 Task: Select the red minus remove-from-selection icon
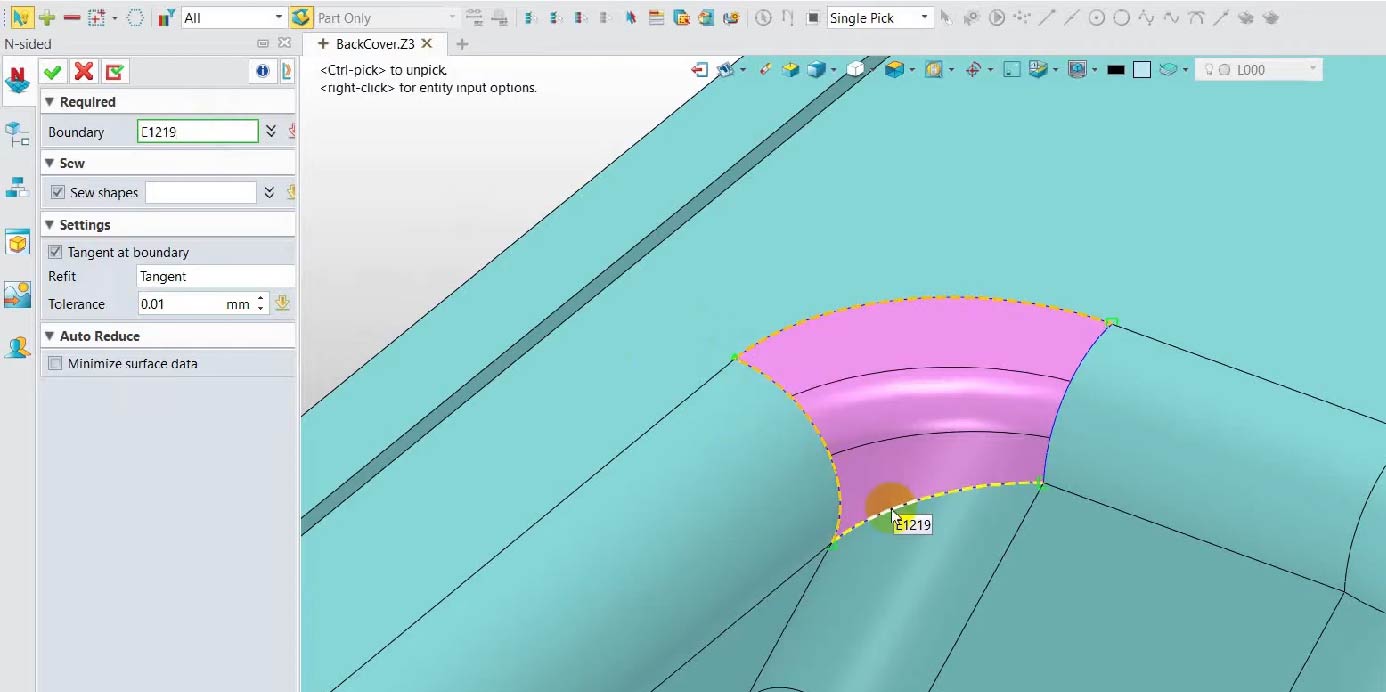click(x=71, y=17)
